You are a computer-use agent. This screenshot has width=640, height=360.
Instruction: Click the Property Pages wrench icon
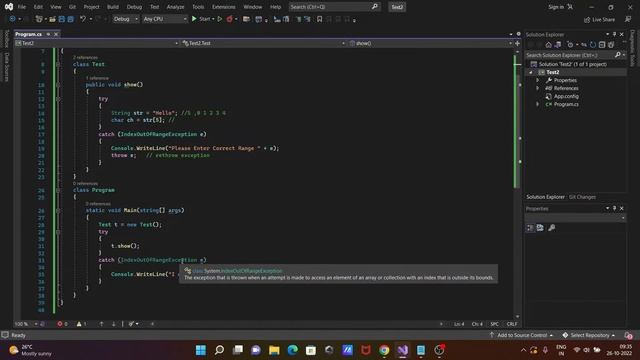tap(551, 228)
